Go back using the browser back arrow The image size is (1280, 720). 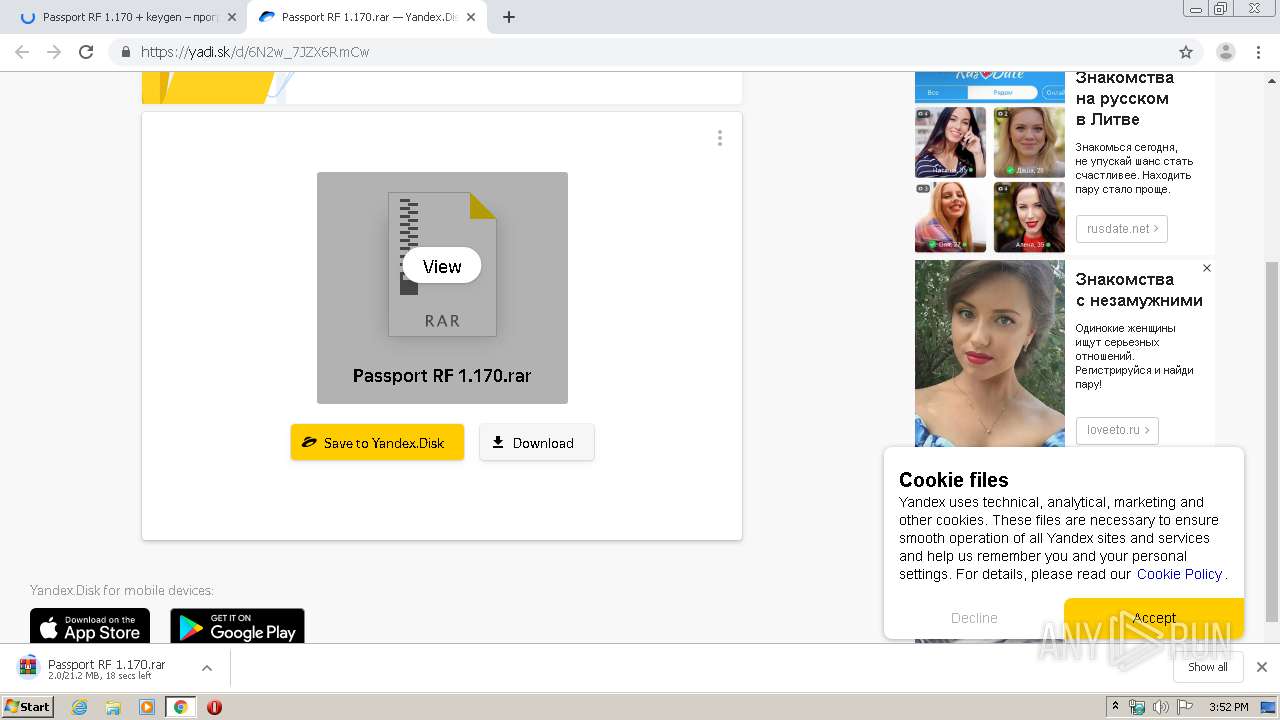[x=22, y=52]
